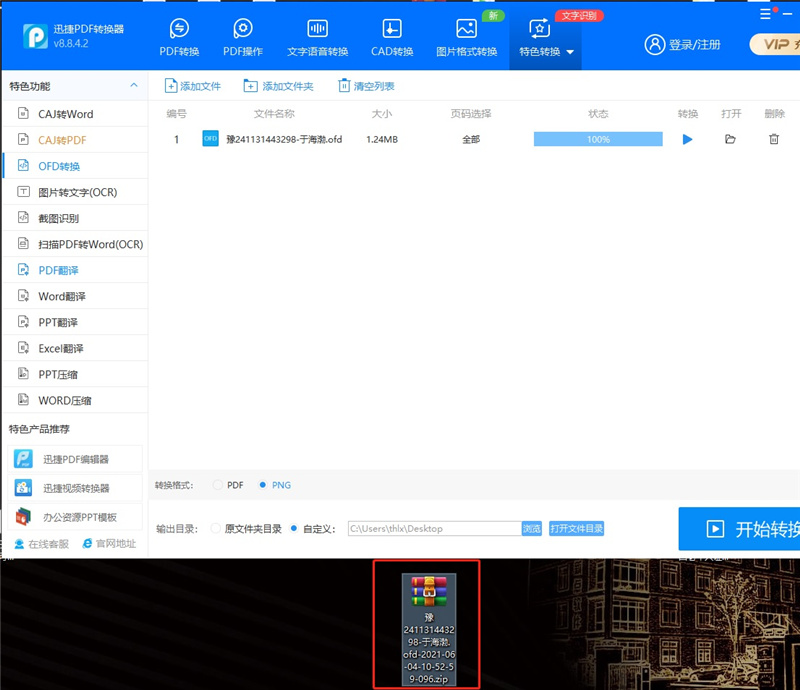Click the PDF翻译 sidebar icon
This screenshot has width=800, height=690.
[23, 269]
